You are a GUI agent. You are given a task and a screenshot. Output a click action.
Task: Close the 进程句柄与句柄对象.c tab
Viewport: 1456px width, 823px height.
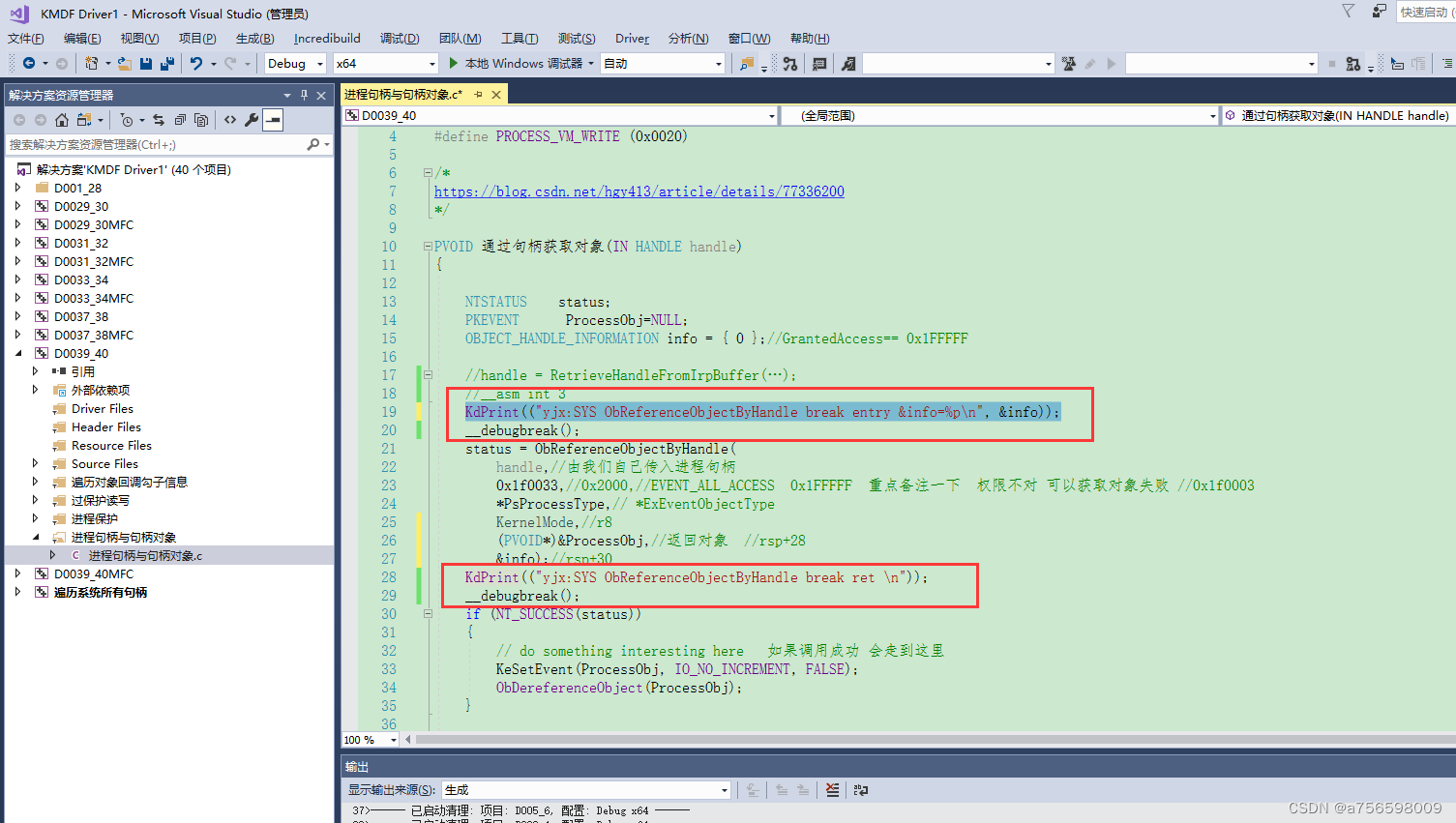(496, 95)
